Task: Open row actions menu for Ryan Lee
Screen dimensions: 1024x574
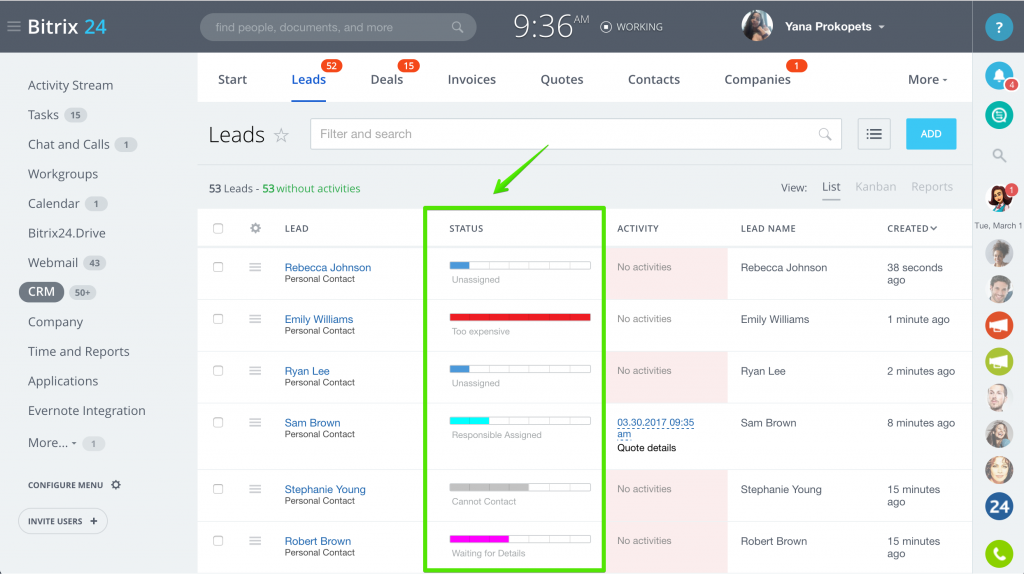Action: click(255, 370)
